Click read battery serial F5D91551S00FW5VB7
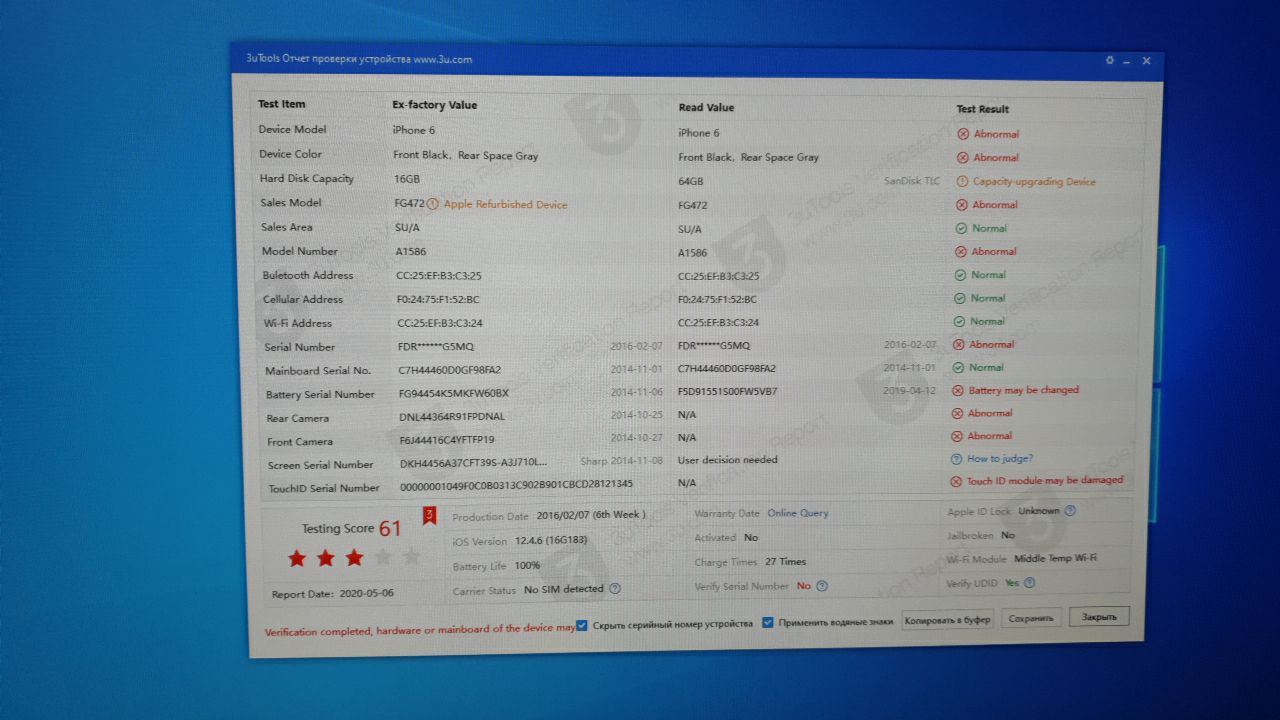The height and width of the screenshot is (720, 1280). (x=727, y=392)
